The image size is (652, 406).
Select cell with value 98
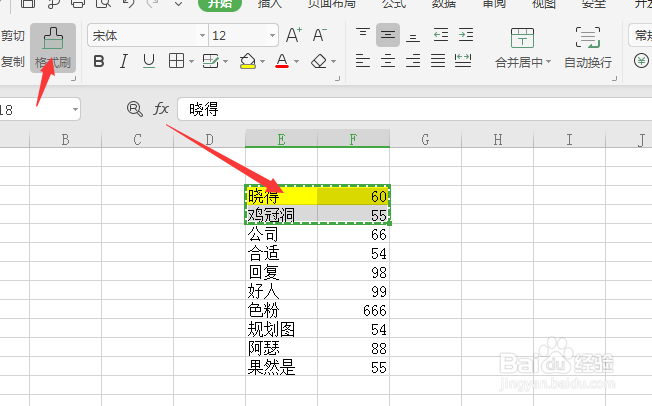pos(353,272)
